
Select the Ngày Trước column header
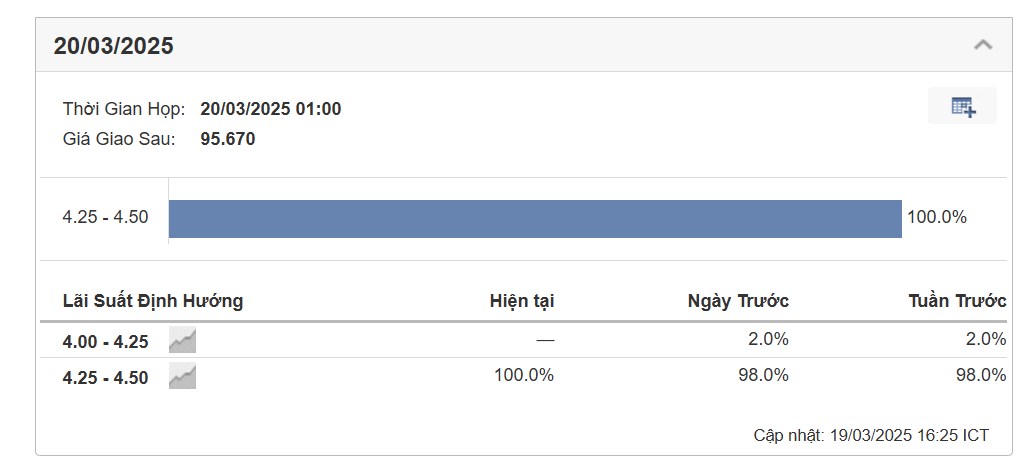738,301
